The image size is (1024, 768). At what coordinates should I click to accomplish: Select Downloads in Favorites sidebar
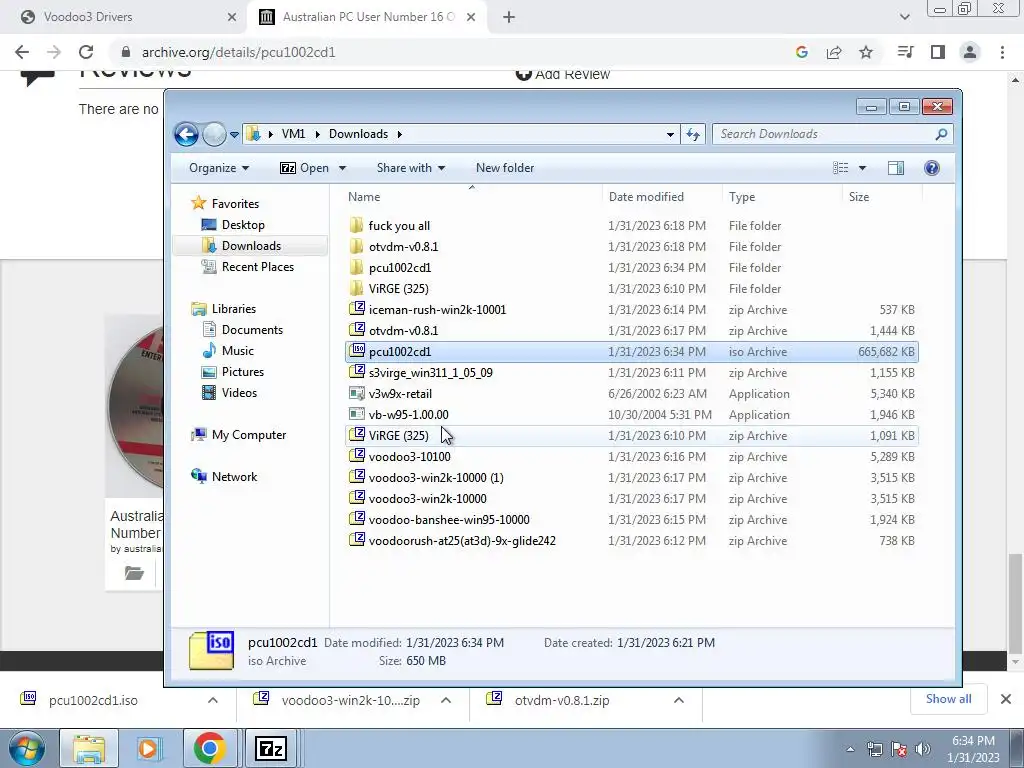pyautogui.click(x=251, y=246)
